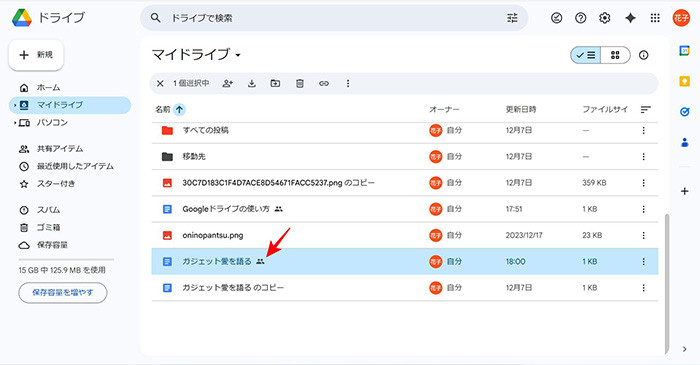Select oninopantsu.png file
This screenshot has width=700, height=365.
[x=405, y=235]
